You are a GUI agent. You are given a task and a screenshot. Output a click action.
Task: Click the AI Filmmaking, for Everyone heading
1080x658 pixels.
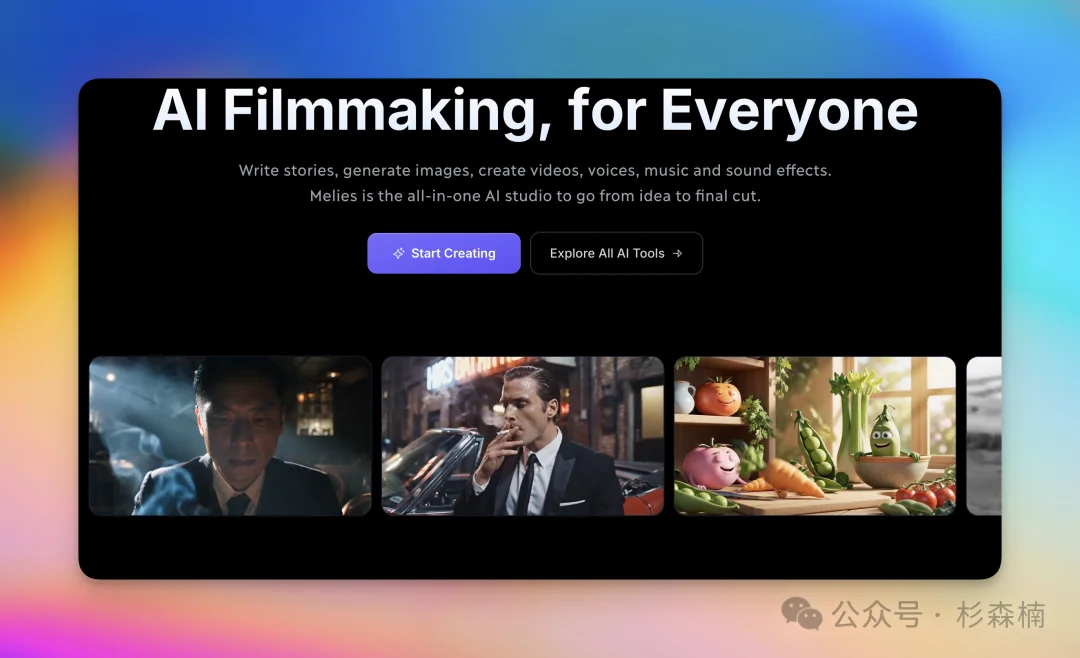point(535,110)
